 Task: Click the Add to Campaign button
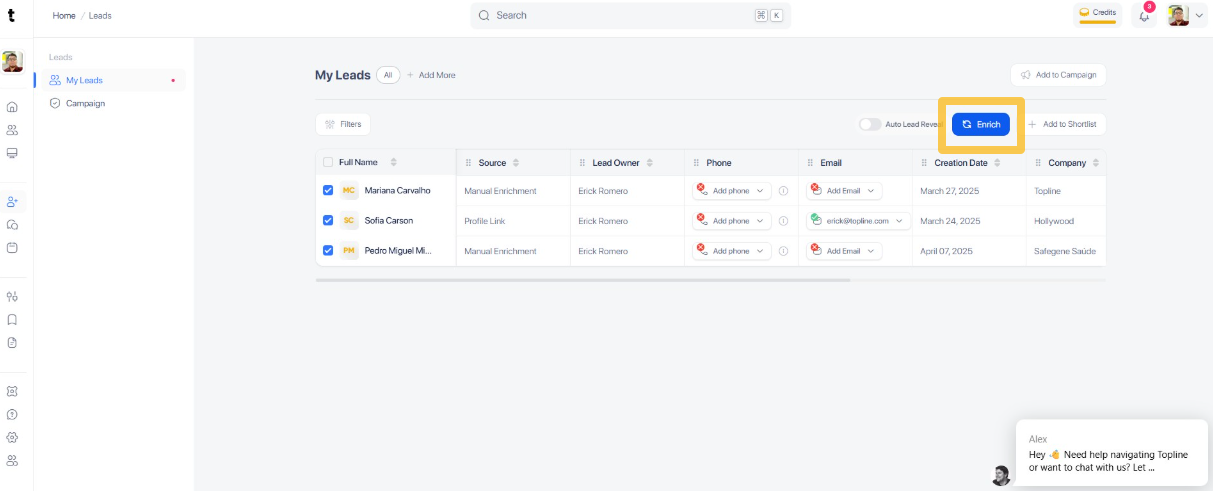(1058, 75)
